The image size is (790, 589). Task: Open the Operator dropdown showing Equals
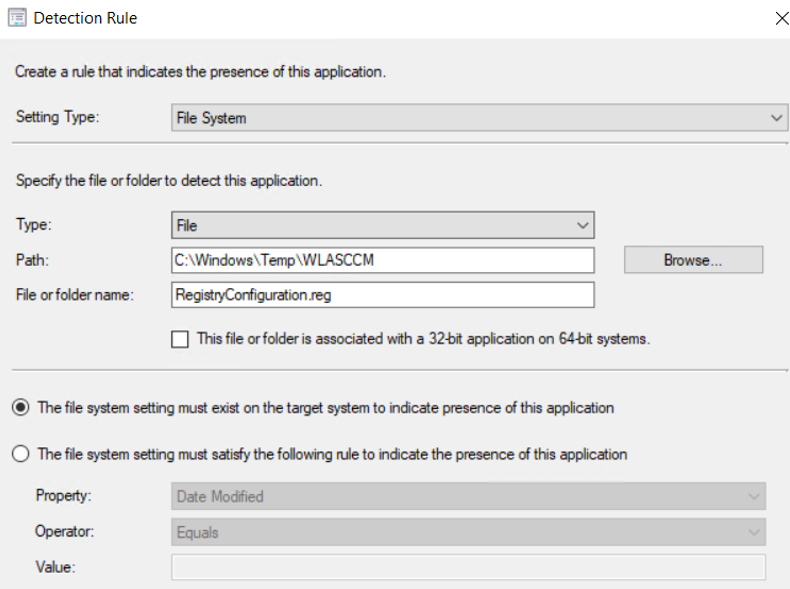coord(469,532)
